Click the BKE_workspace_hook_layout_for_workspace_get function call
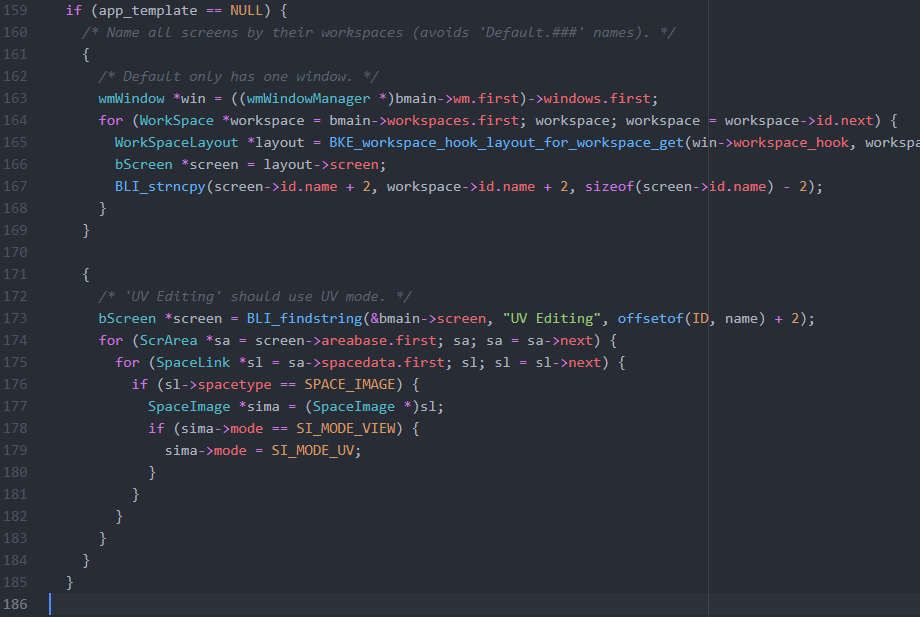920x617 pixels. point(506,143)
